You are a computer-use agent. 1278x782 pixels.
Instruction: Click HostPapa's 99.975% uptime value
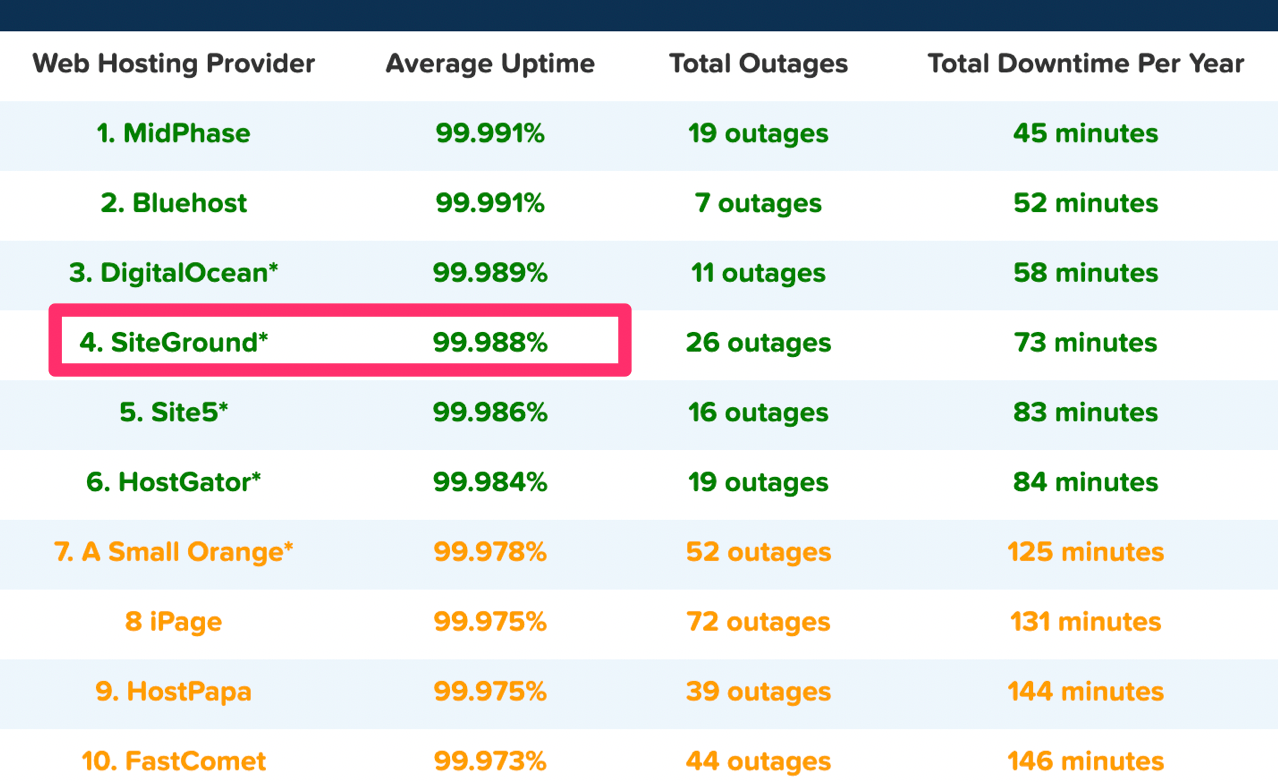point(490,692)
